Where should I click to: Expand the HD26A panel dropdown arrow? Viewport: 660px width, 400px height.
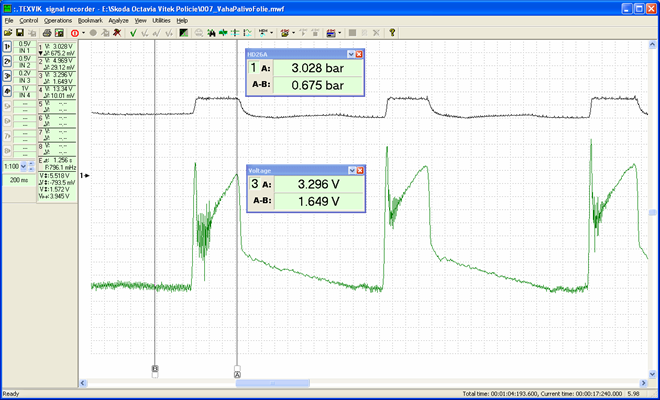click(351, 54)
